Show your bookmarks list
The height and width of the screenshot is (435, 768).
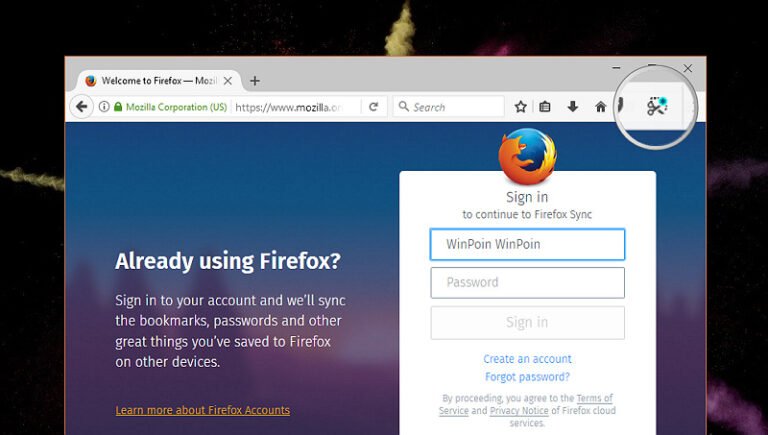[545, 107]
